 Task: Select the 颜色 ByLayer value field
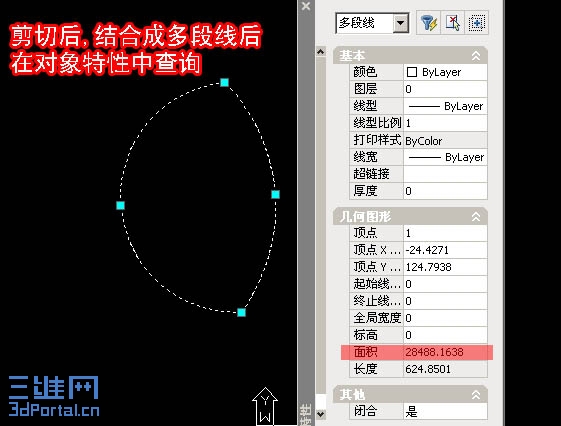point(445,72)
